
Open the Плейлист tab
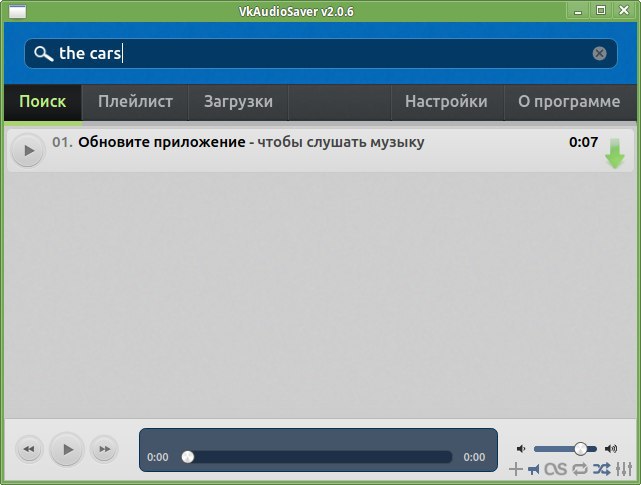point(135,102)
